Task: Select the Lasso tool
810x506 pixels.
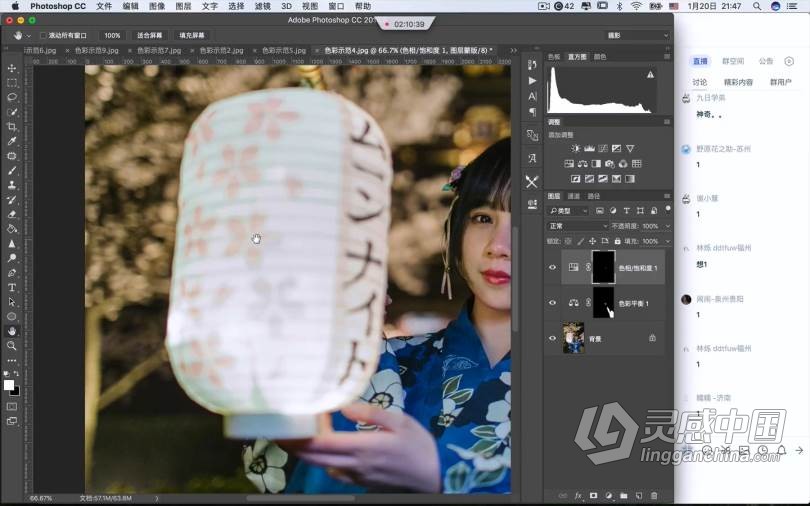Action: click(11, 97)
